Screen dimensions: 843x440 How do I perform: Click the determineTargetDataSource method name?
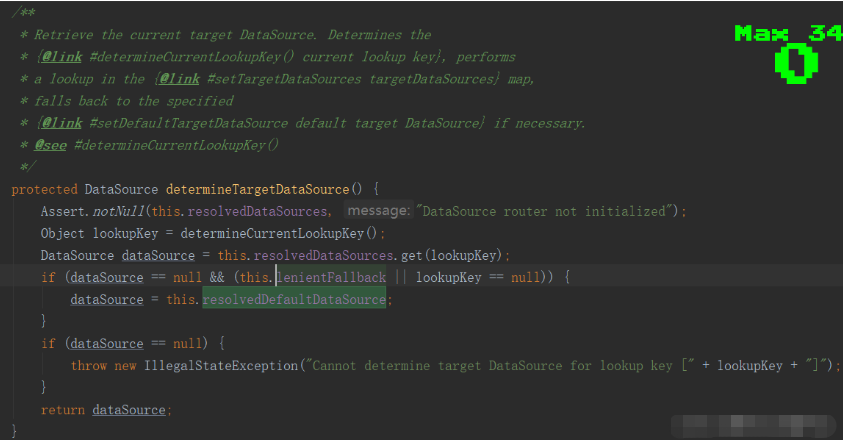(258, 189)
